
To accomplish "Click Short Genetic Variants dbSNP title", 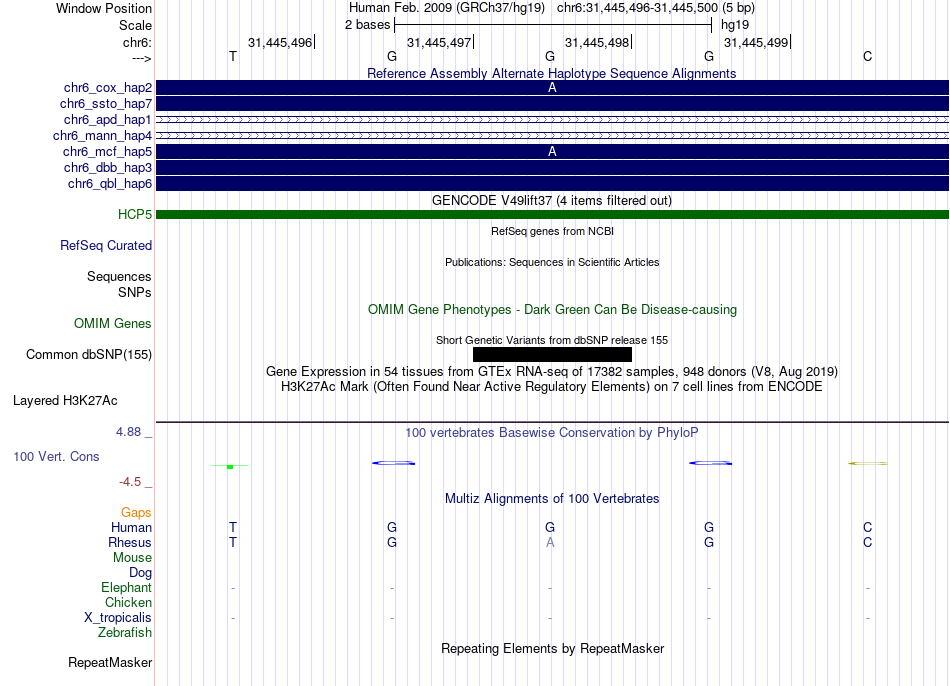I will point(552,340).
